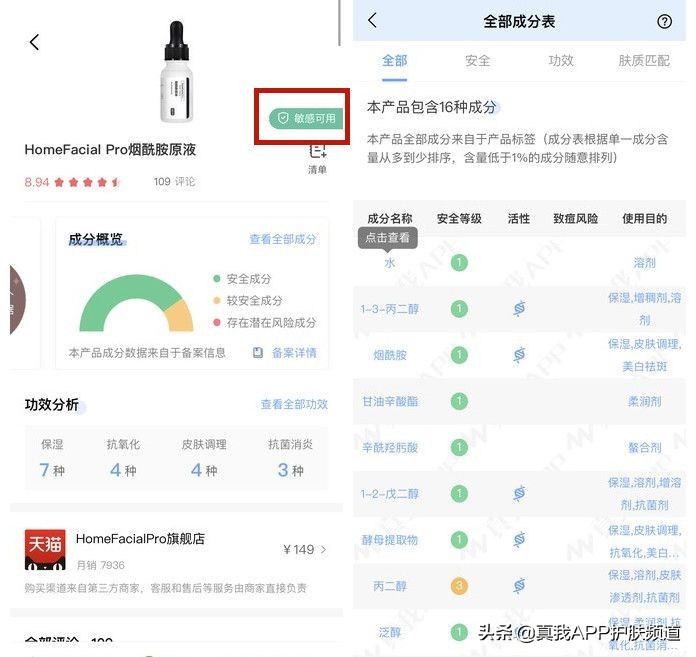Tap the 抗菌消炎 3种 efficacy item
Viewport: 696px width, 657px height.
click(x=290, y=458)
